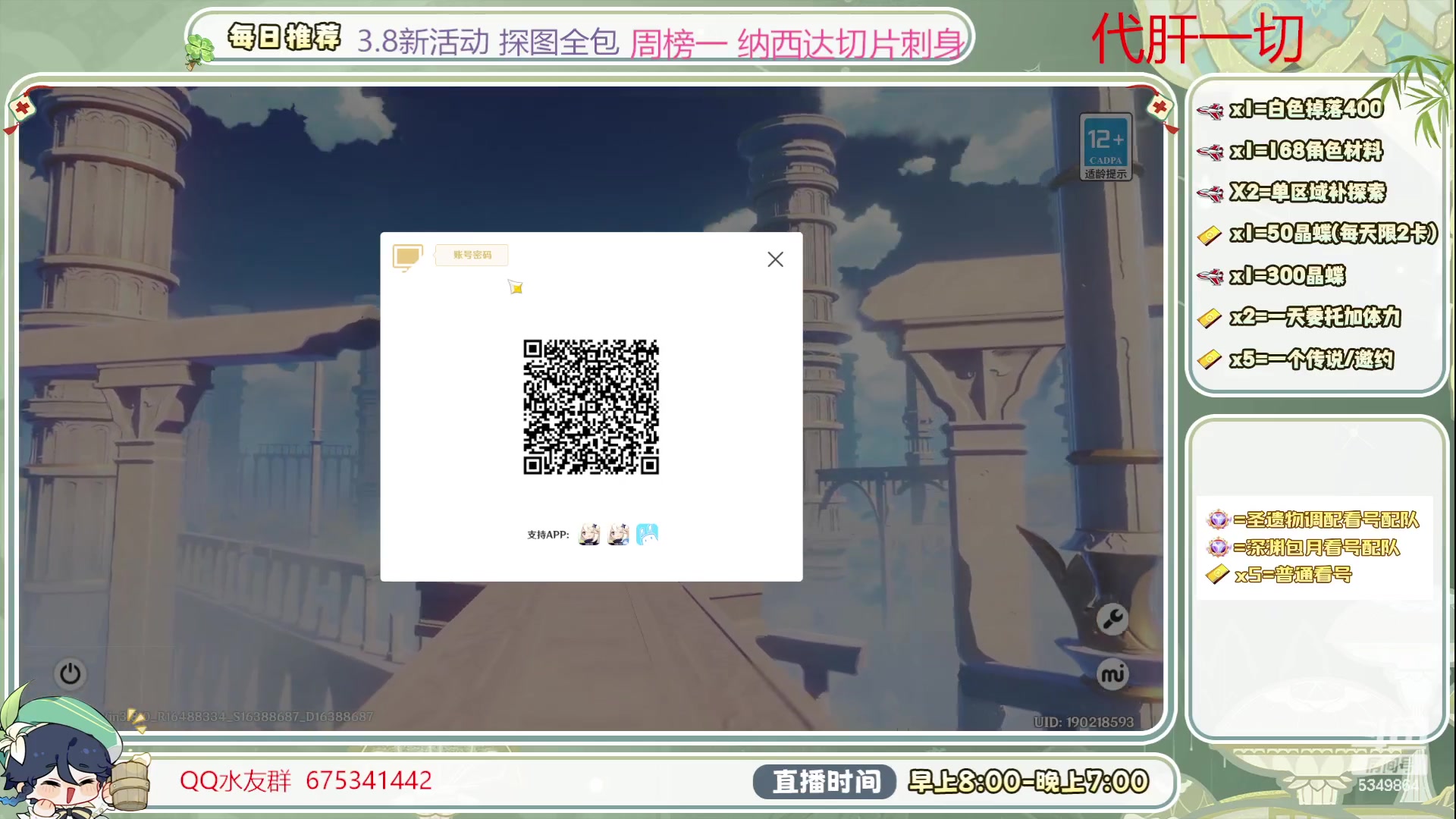Screen dimensions: 1456x819
Task: Click the second Paimon app icon
Action: [x=619, y=535]
